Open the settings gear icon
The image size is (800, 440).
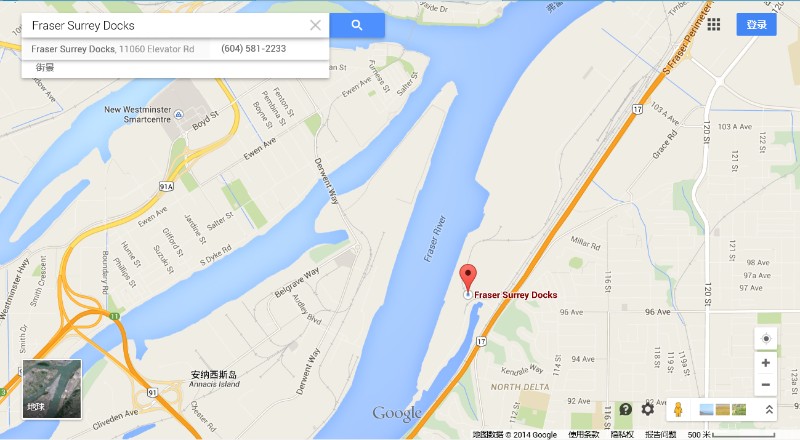pyautogui.click(x=647, y=409)
